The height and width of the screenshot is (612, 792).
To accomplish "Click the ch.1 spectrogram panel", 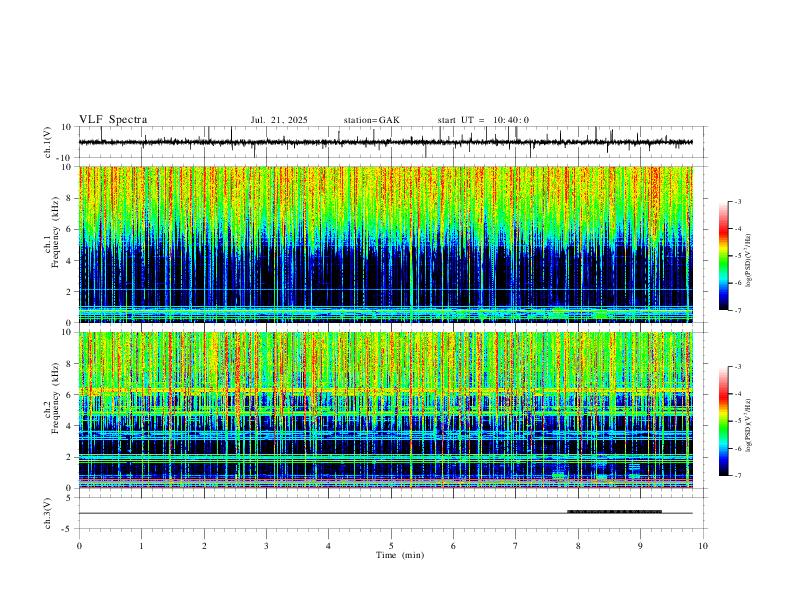I will pyautogui.click(x=385, y=244).
